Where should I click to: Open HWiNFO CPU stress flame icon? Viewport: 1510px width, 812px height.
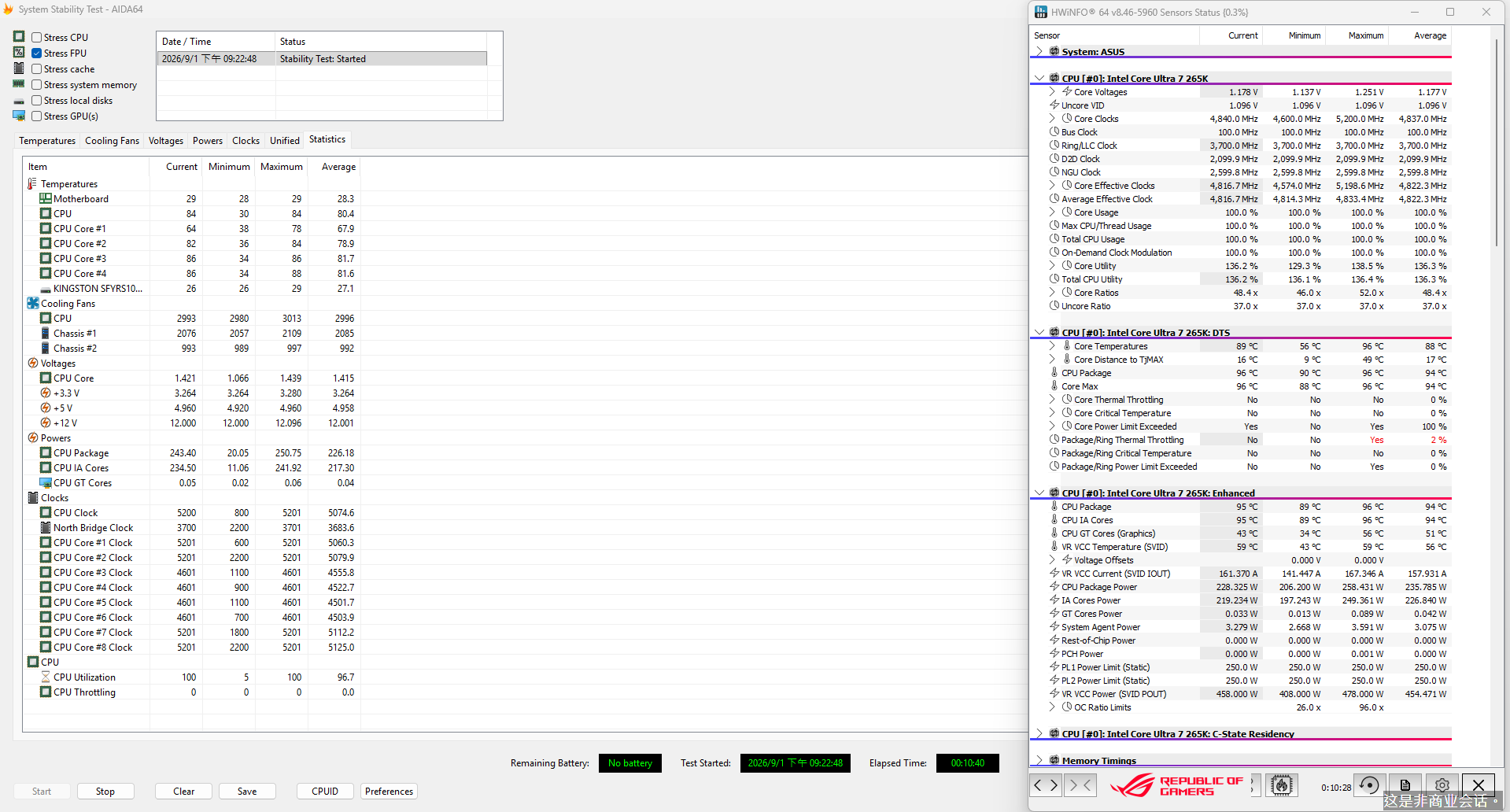(1282, 785)
